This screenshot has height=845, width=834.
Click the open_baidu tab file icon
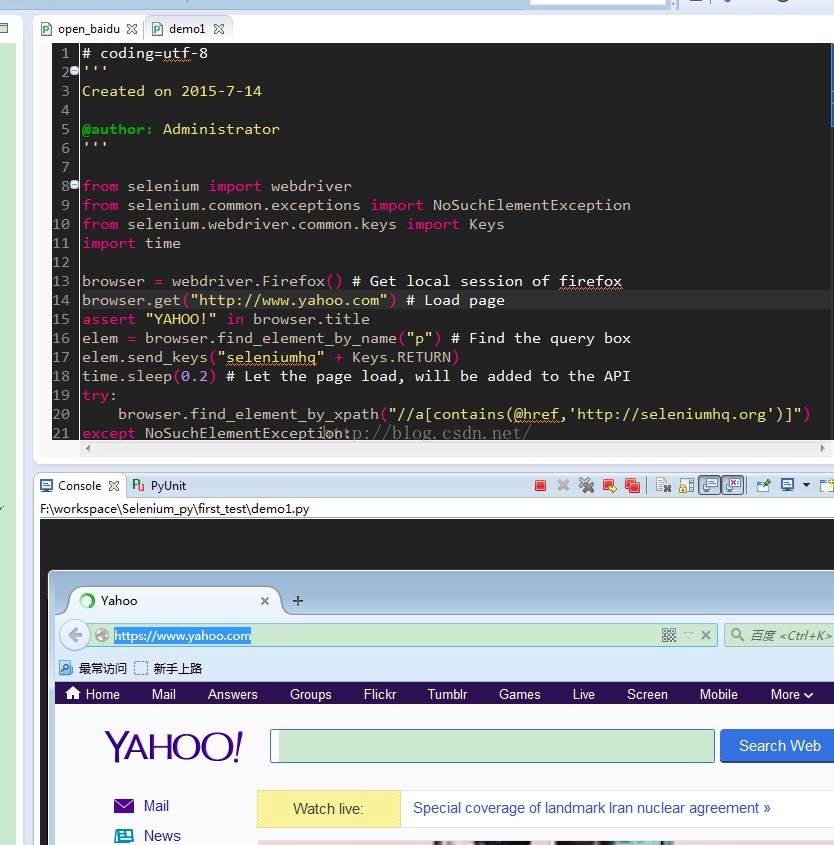[47, 29]
